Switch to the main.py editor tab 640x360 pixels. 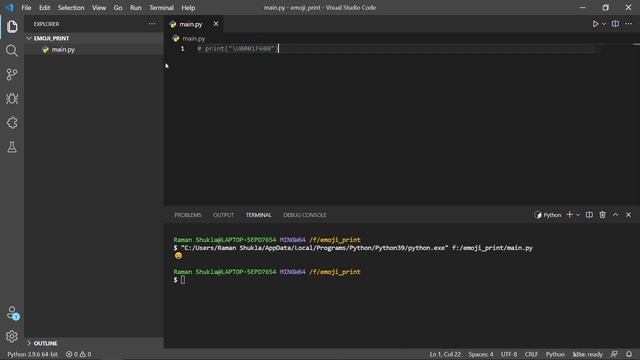tap(191, 24)
